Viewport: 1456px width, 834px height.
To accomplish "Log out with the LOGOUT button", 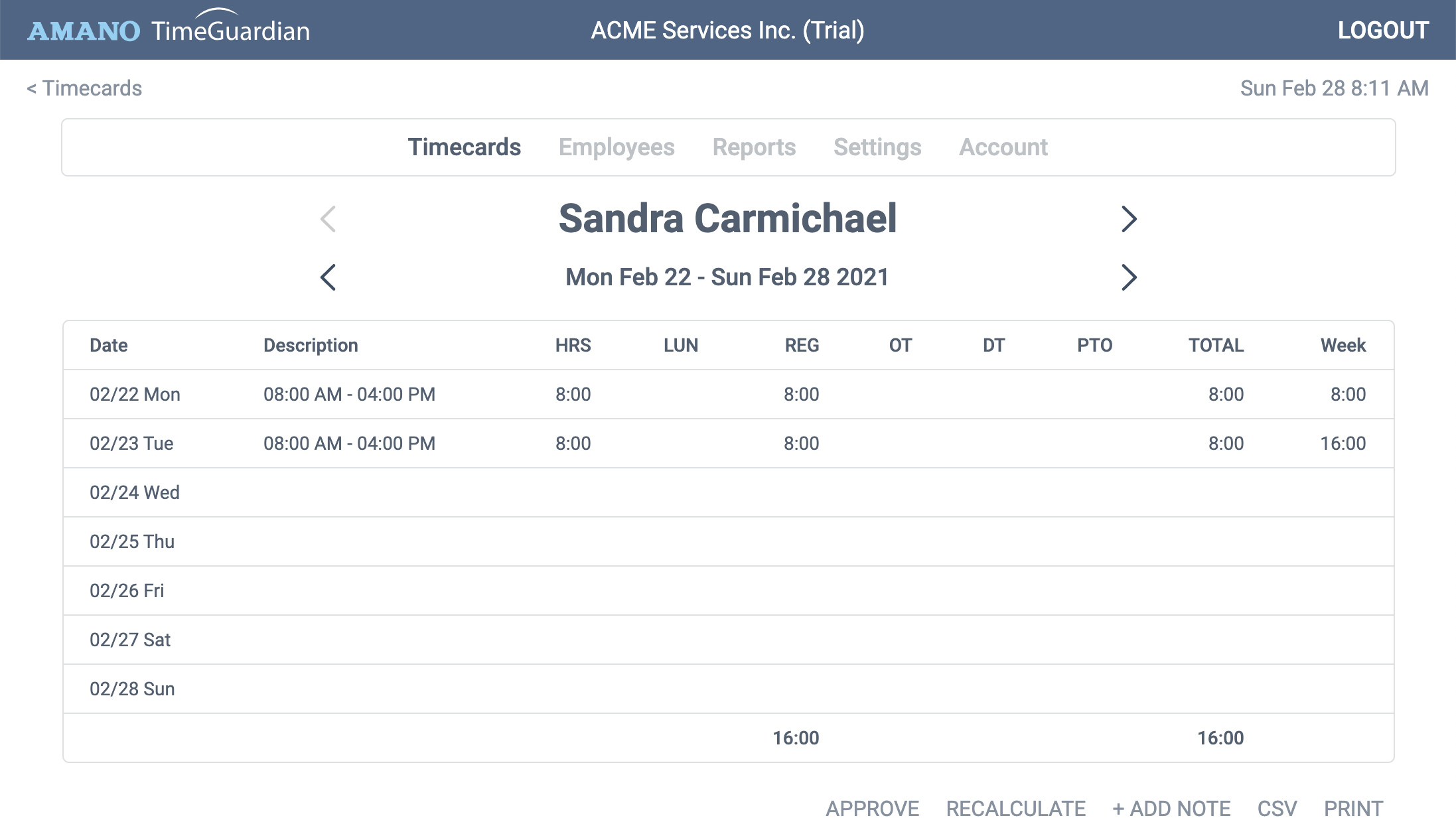I will [1383, 30].
